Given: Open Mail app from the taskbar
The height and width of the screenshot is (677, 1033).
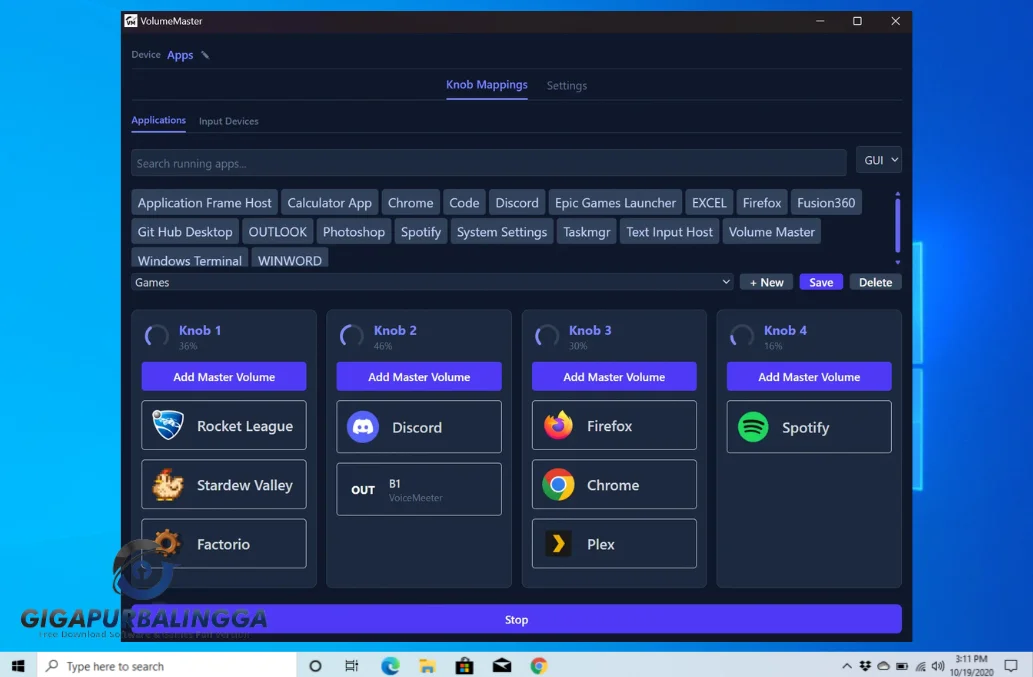Looking at the screenshot, I should (502, 666).
